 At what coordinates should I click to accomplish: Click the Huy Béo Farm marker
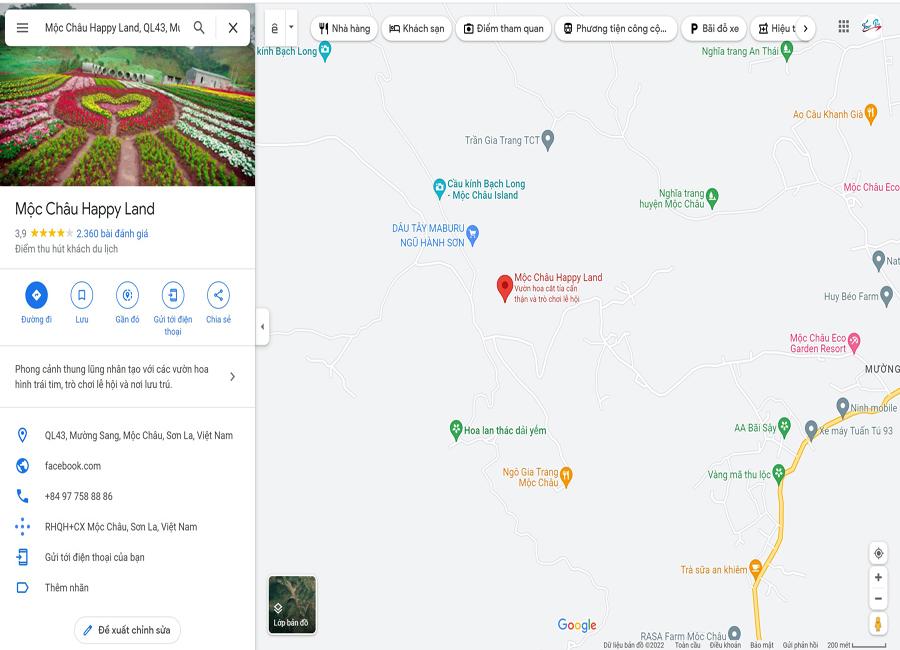(886, 296)
